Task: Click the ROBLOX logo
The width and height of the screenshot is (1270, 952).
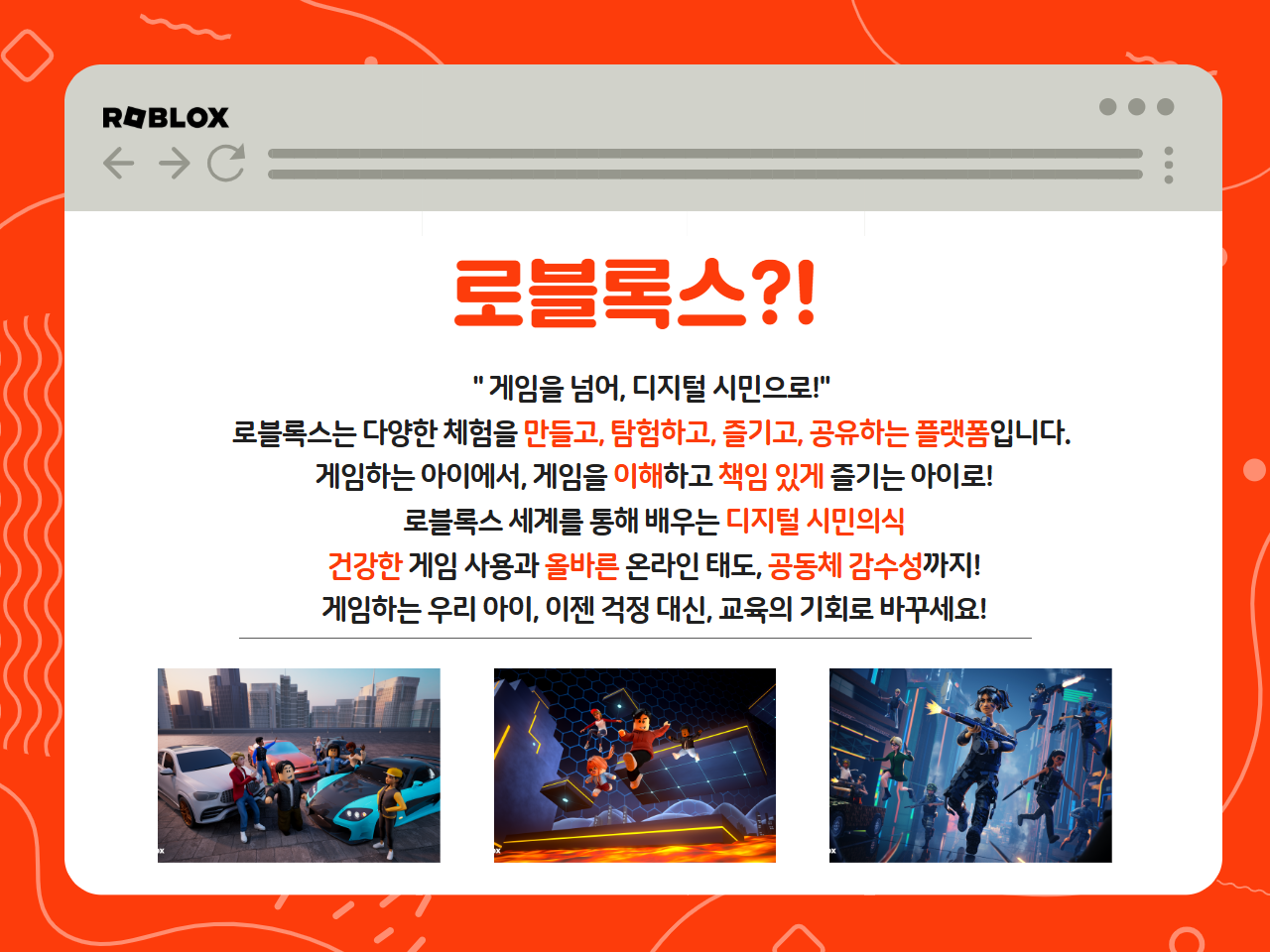Action: pos(166,117)
